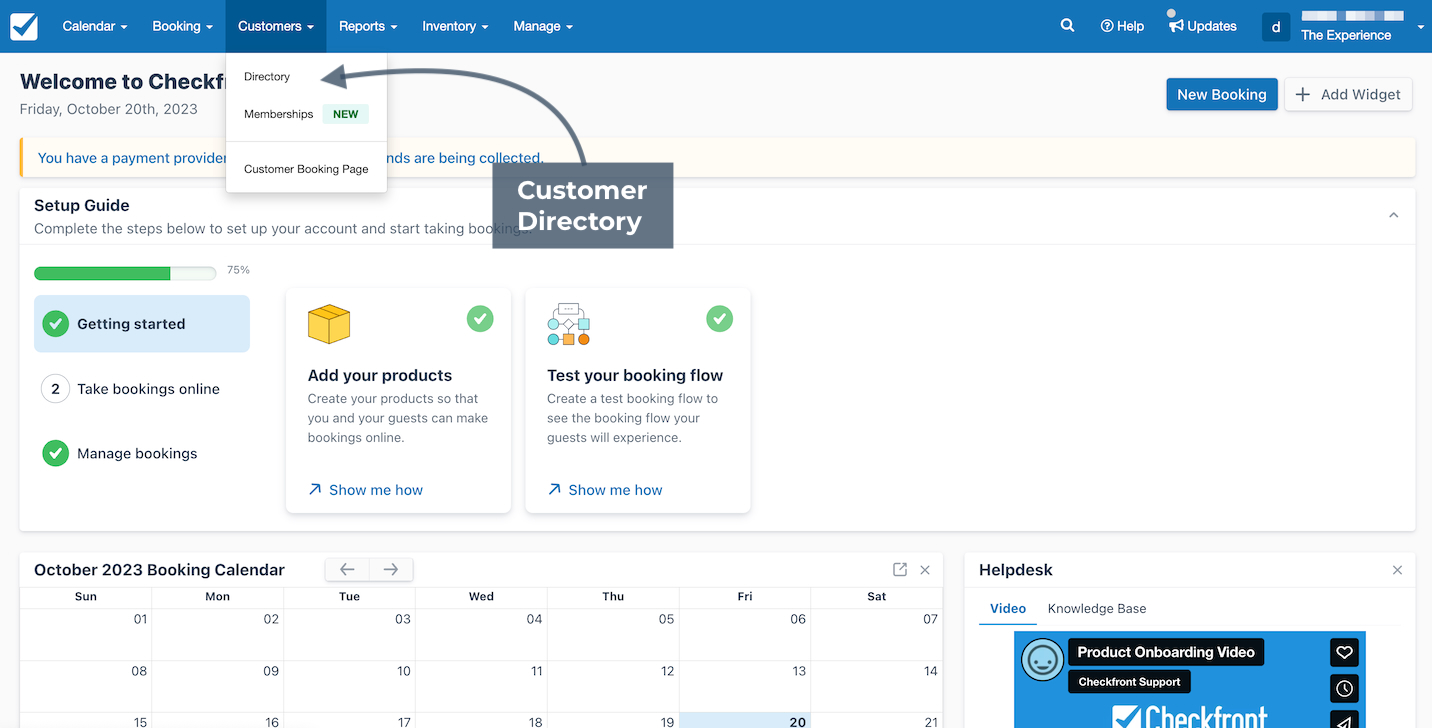
Task: Click the Manage bookings green checkmark
Action: 55,453
